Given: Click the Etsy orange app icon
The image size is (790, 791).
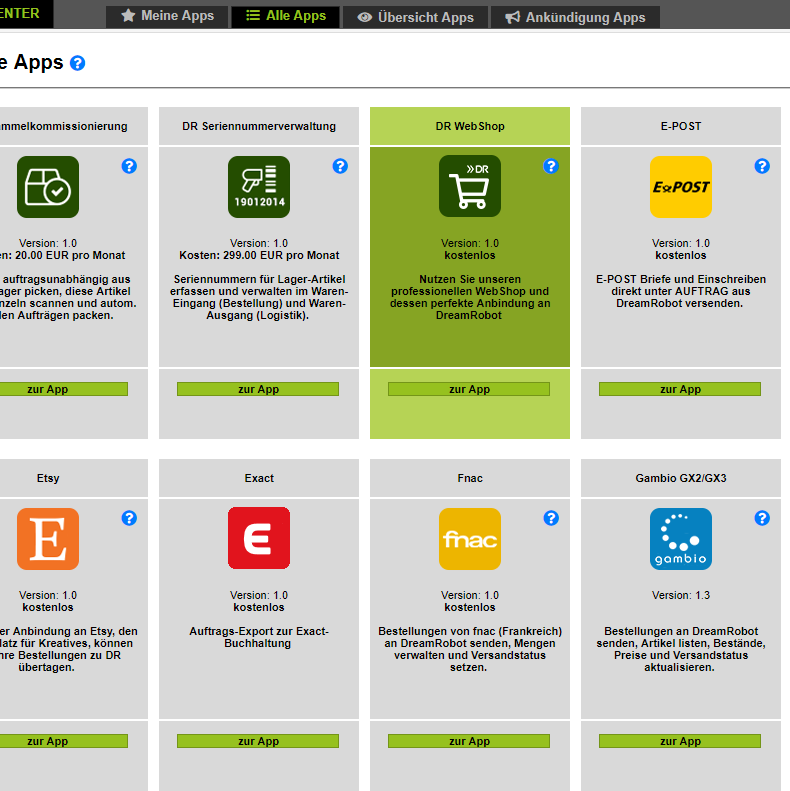Looking at the screenshot, I should 48,539.
